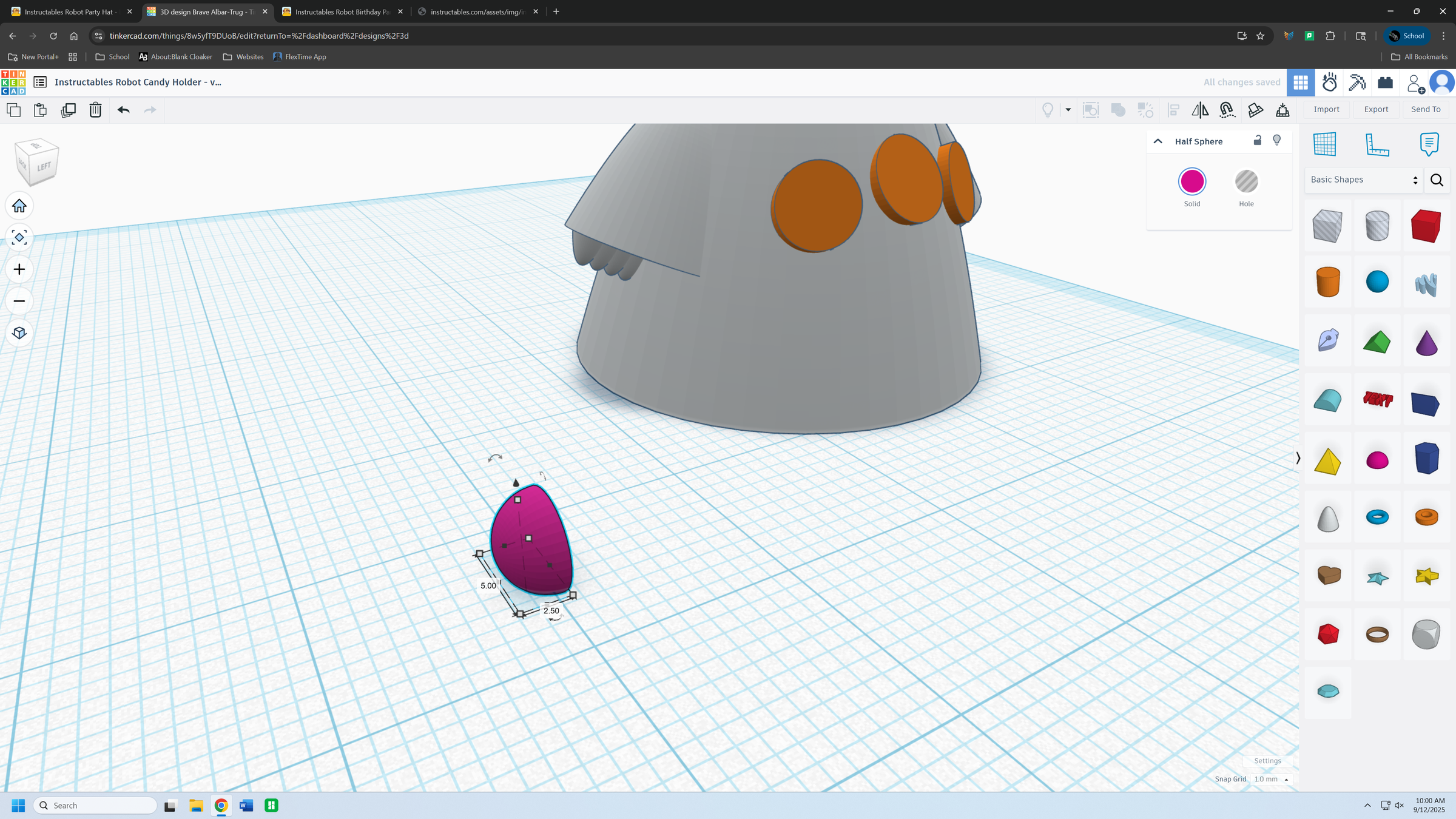1456x819 pixels.
Task: Open the show all dropdown arrow
Action: coord(1068,110)
